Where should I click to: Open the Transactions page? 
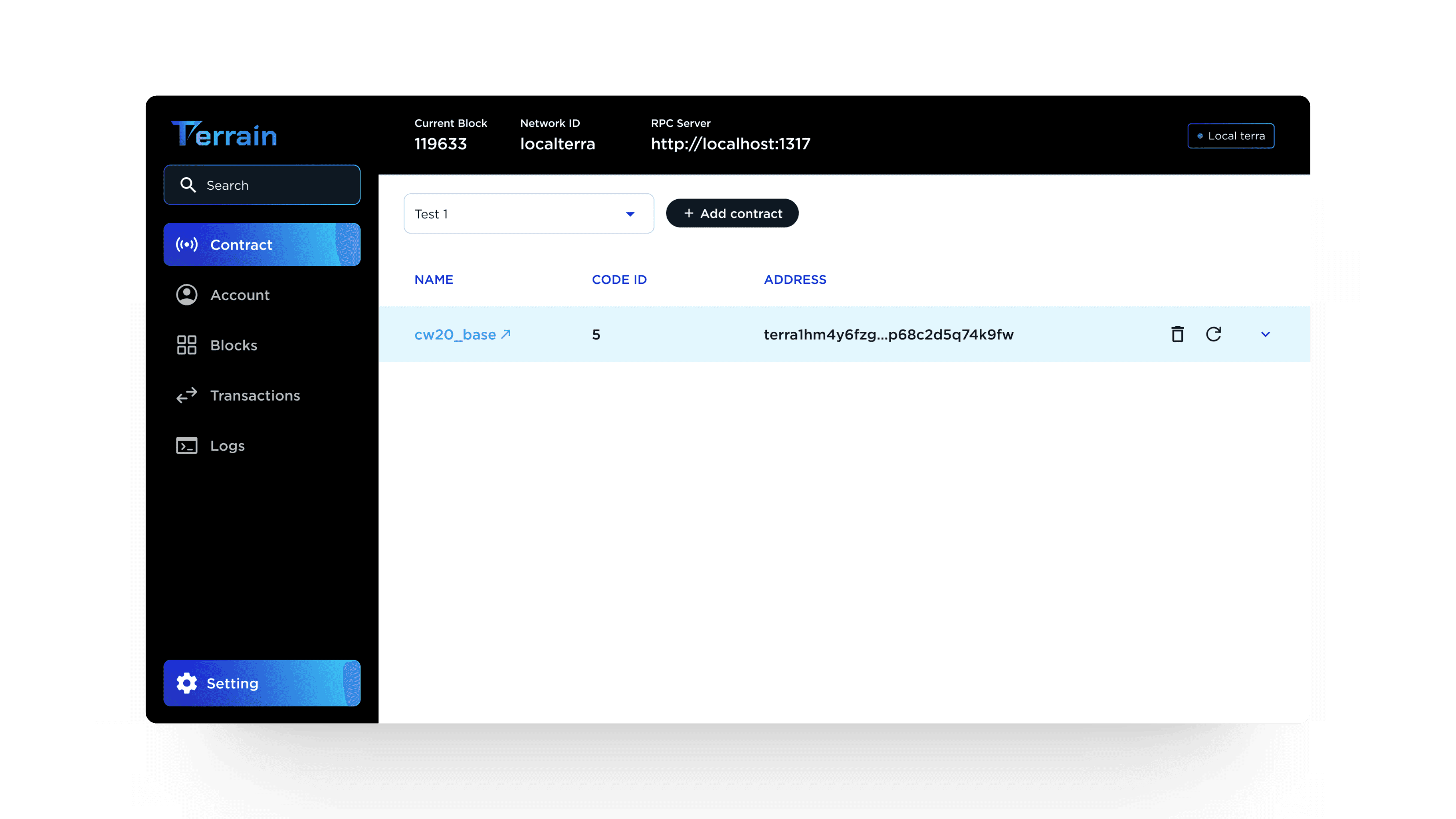(255, 395)
